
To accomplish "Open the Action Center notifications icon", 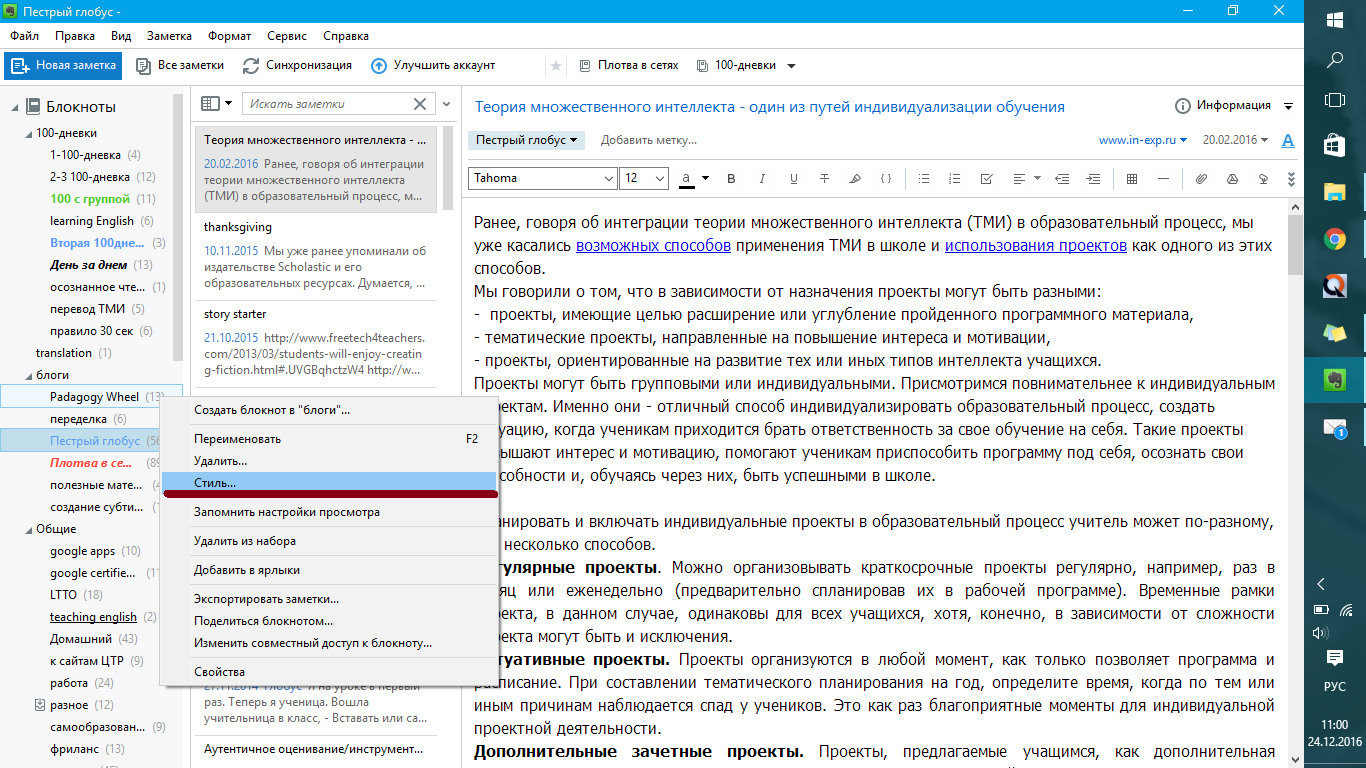I will pos(1335,657).
